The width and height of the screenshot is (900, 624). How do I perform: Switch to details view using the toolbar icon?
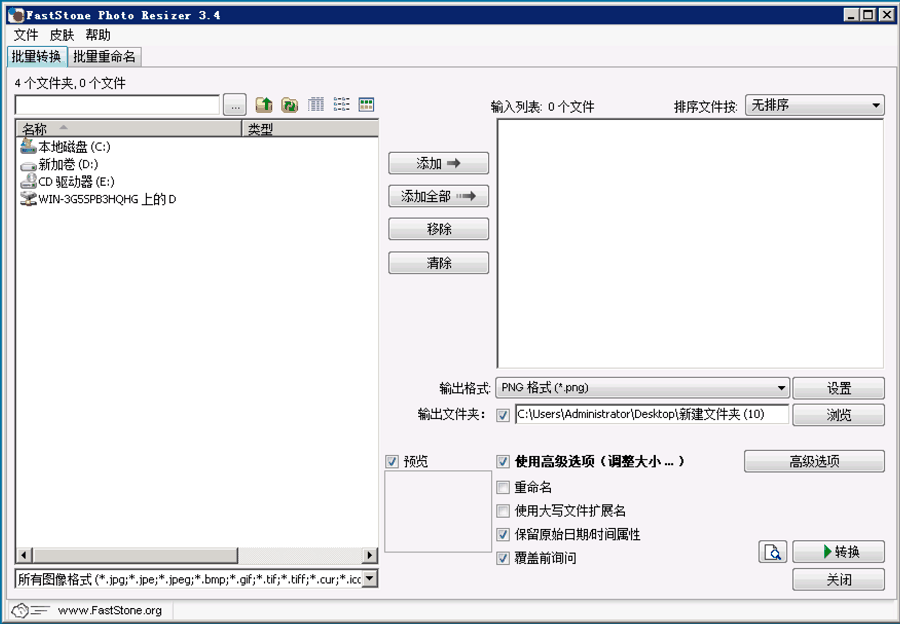pos(316,104)
